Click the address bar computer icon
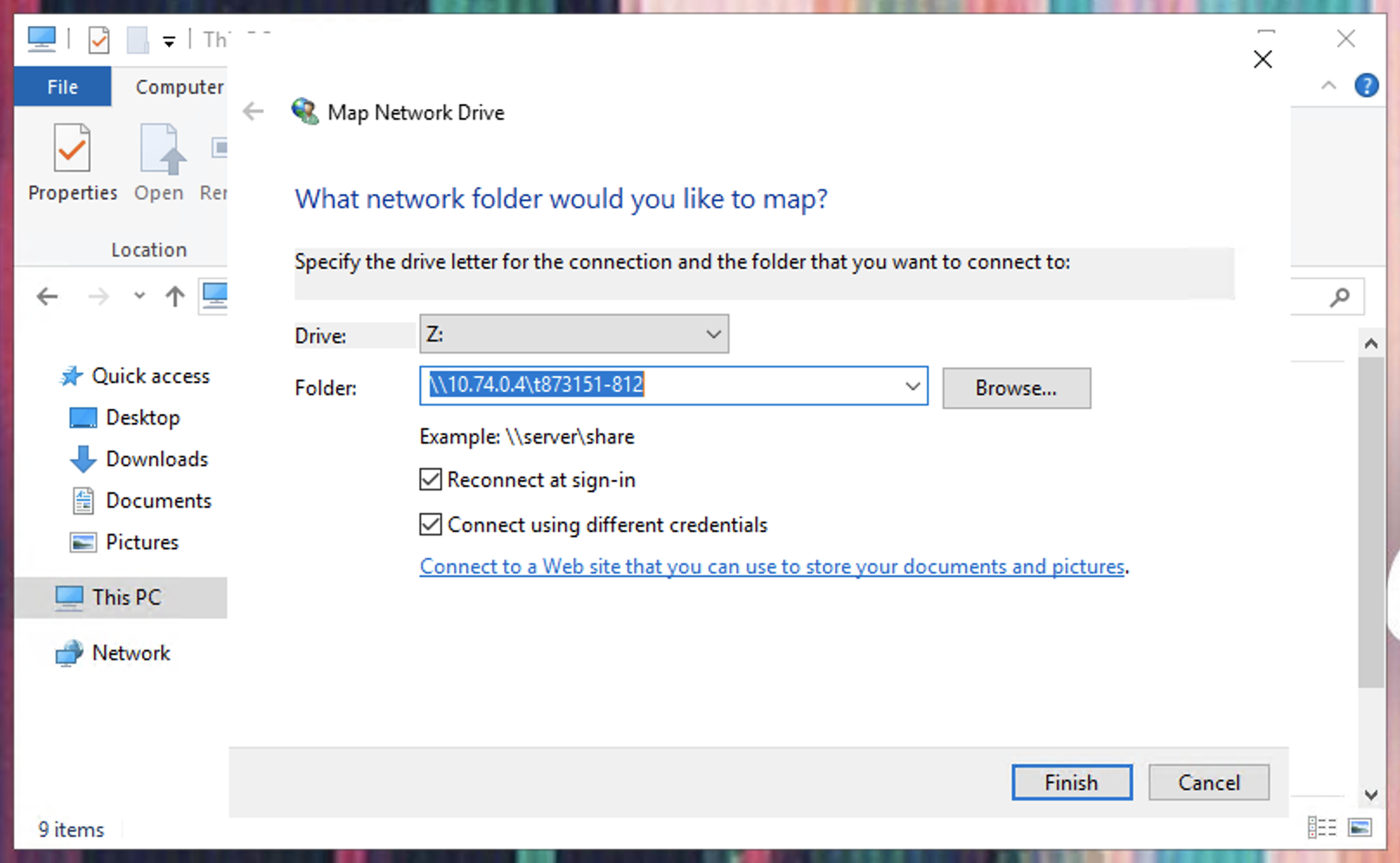 click(x=214, y=295)
